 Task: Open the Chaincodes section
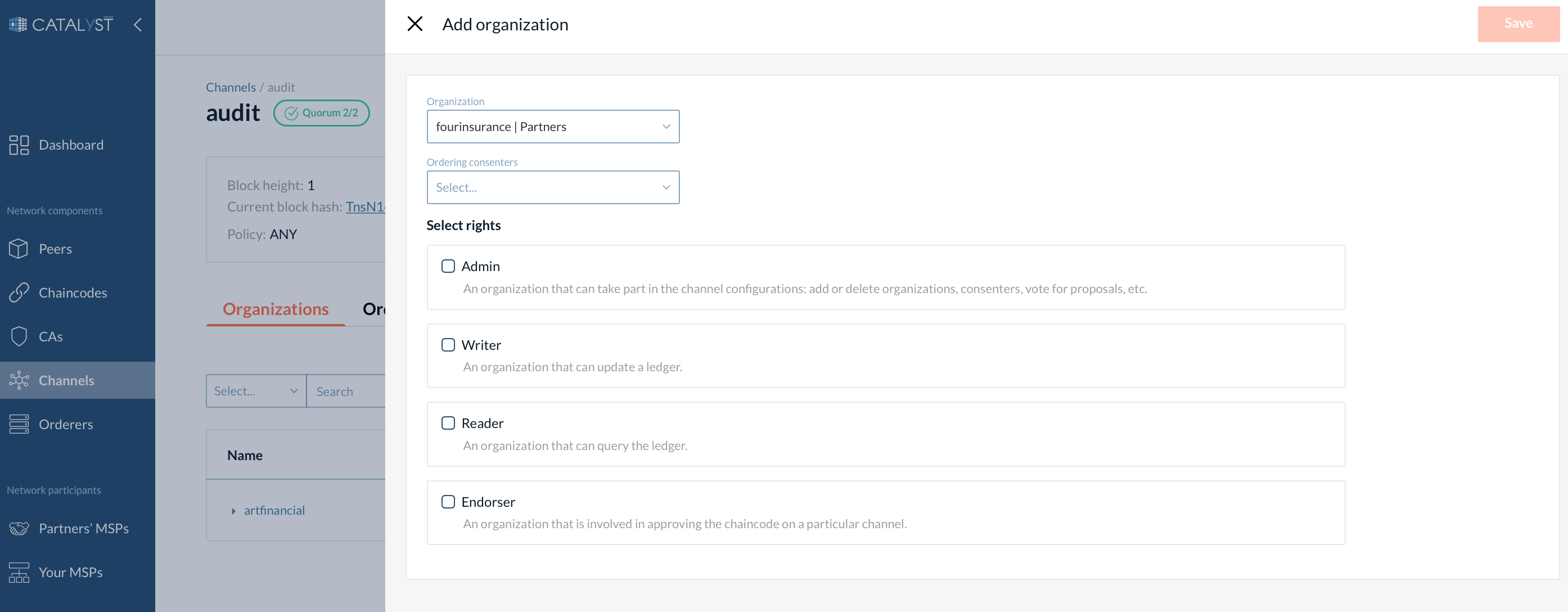(72, 292)
